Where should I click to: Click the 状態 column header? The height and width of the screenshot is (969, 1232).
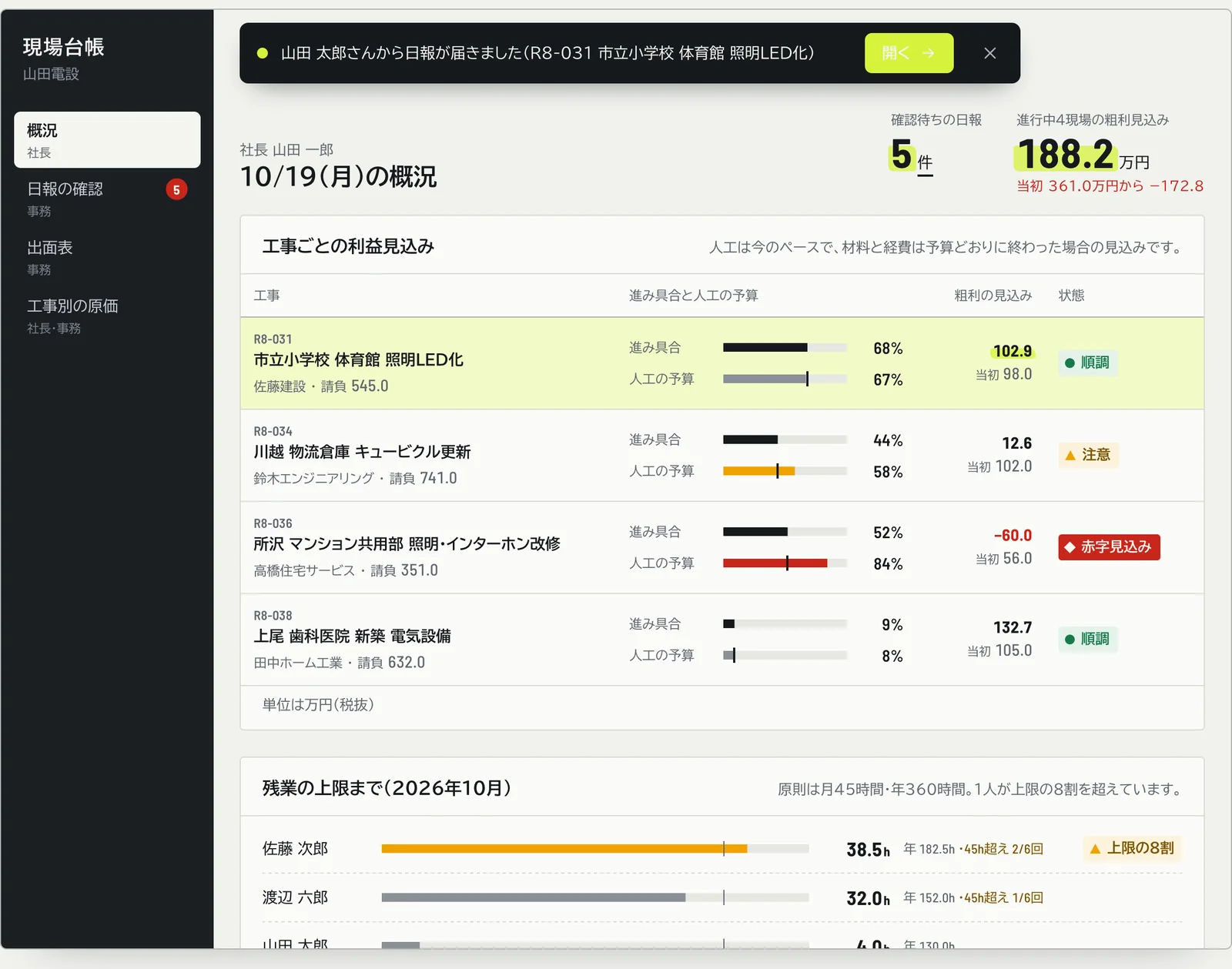click(x=1071, y=296)
